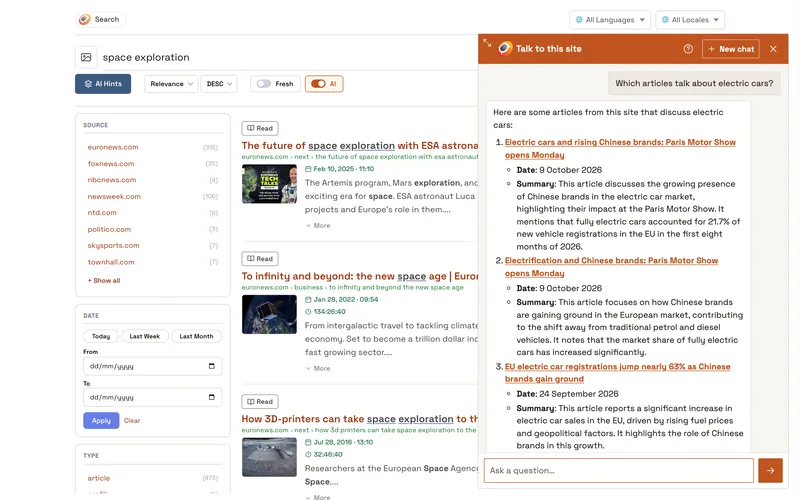The image size is (800, 500).
Task: Select the Today date filter
Action: [101, 336]
